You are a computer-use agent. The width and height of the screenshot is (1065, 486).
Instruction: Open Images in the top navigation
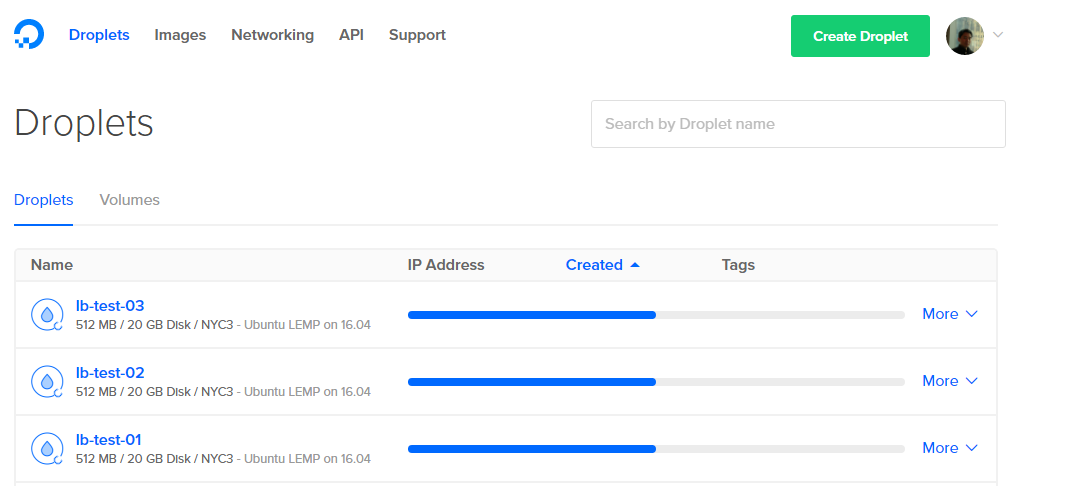[x=180, y=35]
